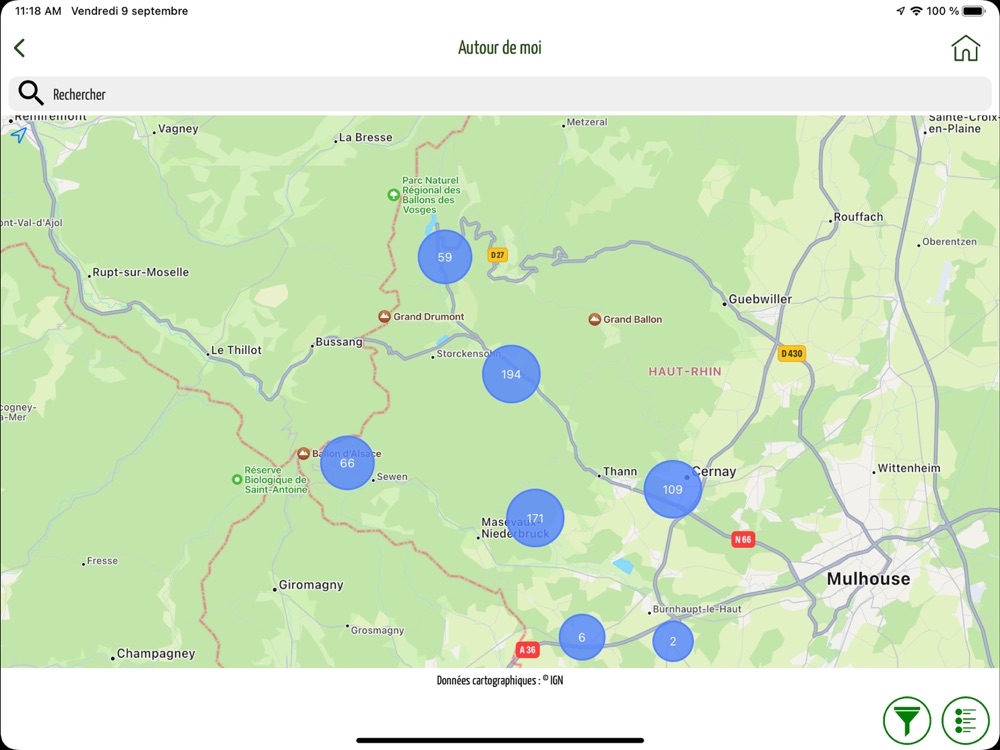Center map using blue location arrow
1000x750 pixels.
pyautogui.click(x=19, y=135)
